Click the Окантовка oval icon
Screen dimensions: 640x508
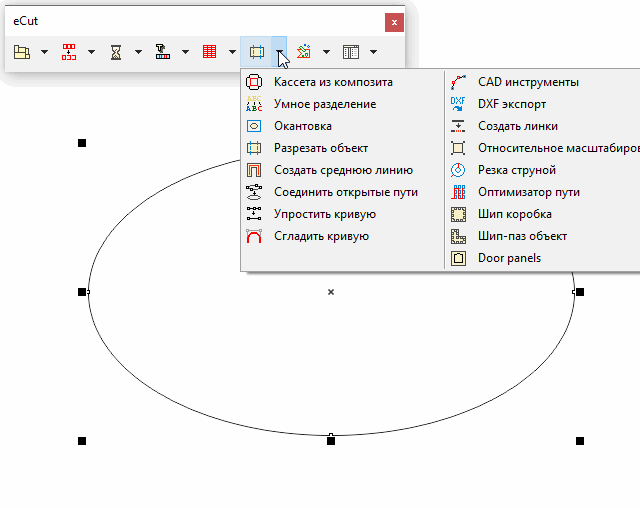(254, 126)
